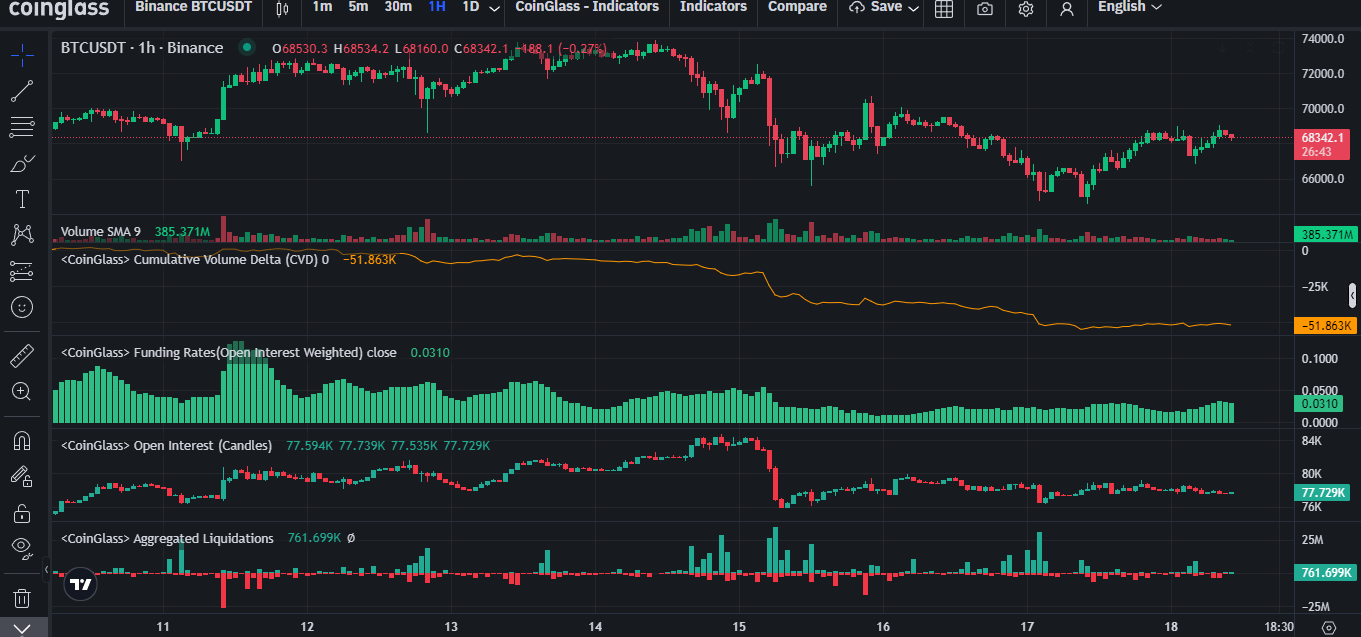Open the prediction and measurement tools
The image size is (1361, 637).
(x=22, y=271)
